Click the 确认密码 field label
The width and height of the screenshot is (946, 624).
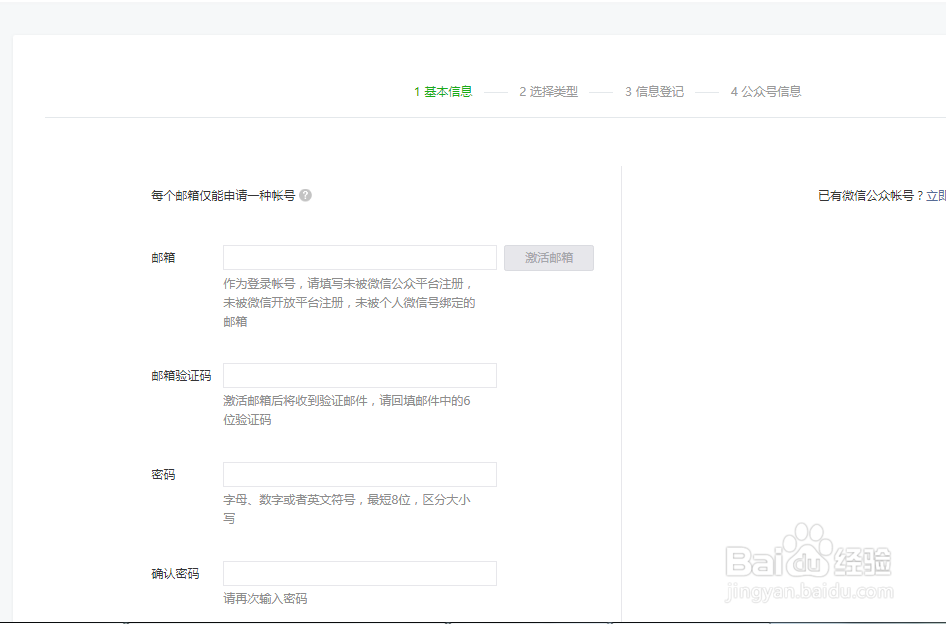pos(175,574)
